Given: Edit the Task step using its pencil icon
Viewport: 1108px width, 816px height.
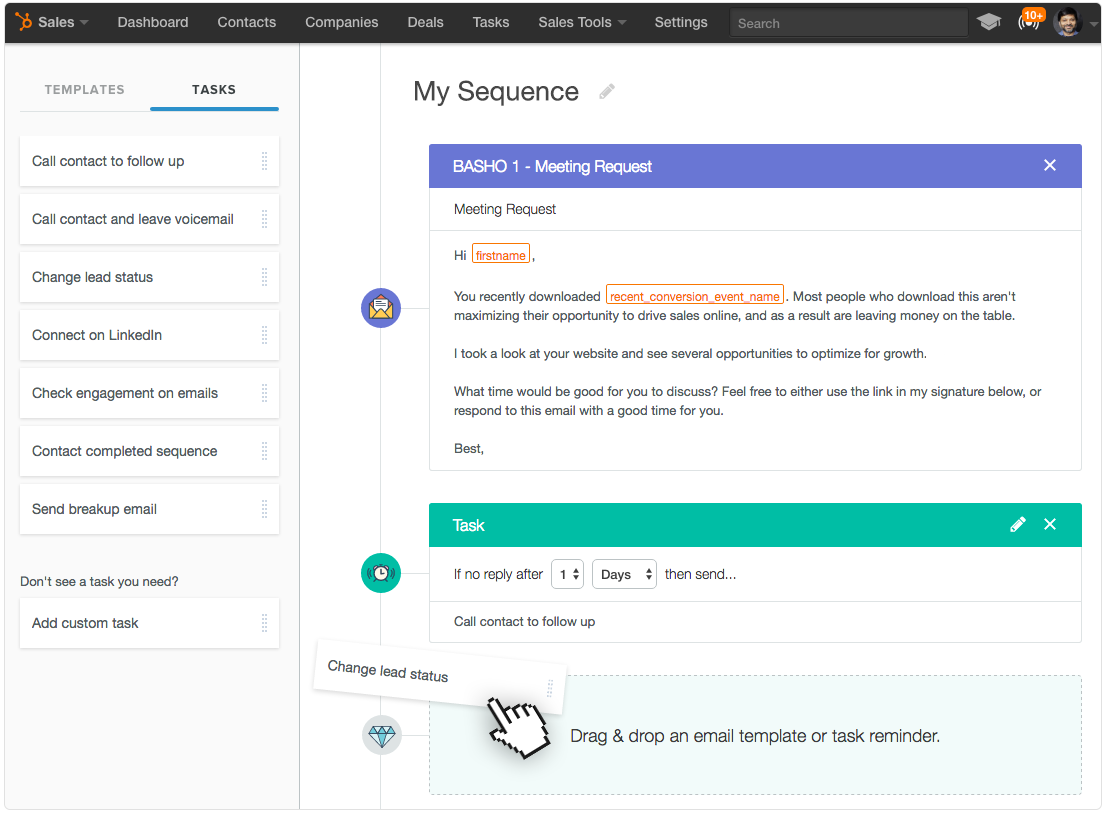Looking at the screenshot, I should click(x=1018, y=524).
